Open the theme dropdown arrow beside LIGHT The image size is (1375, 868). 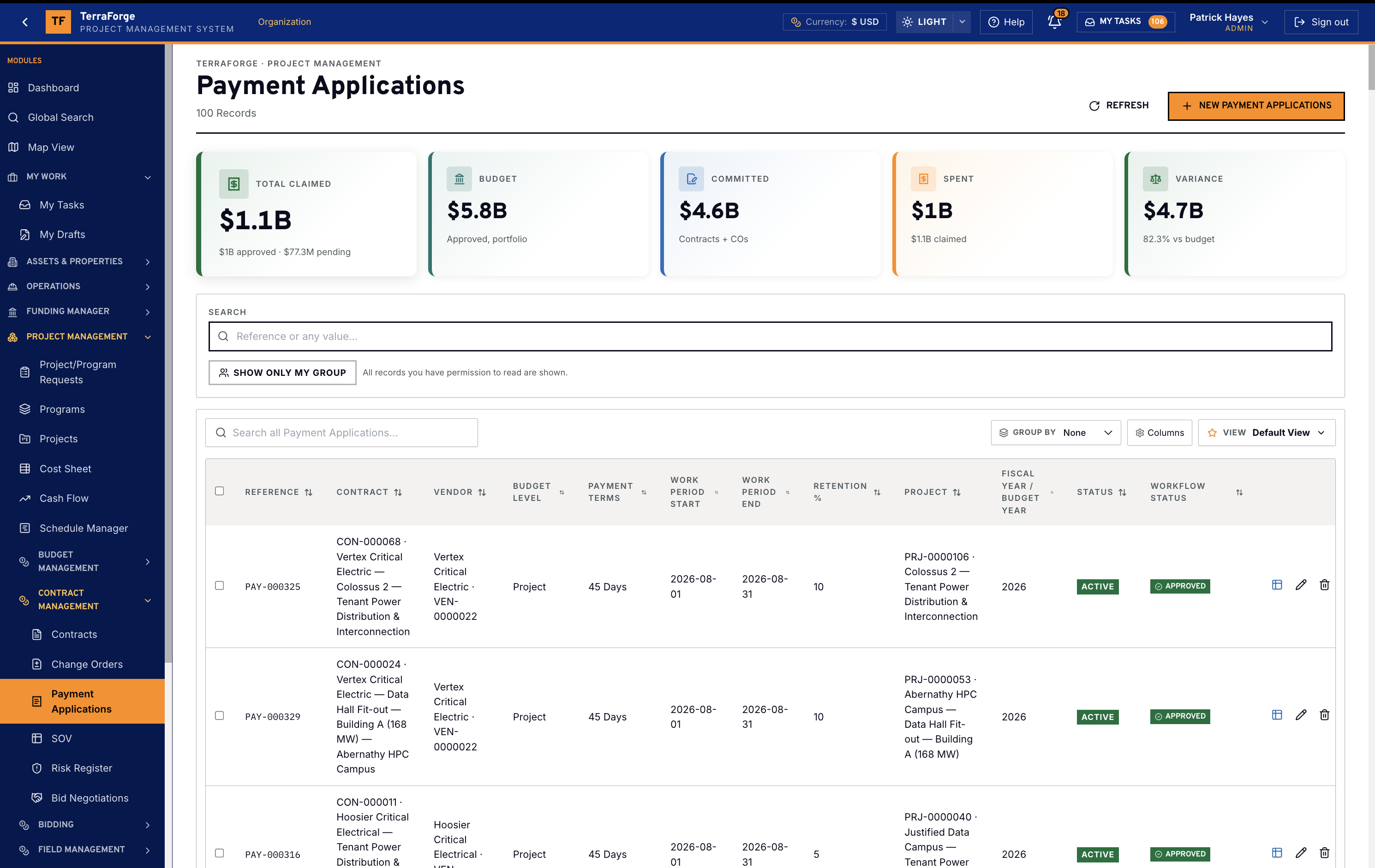pos(962,22)
